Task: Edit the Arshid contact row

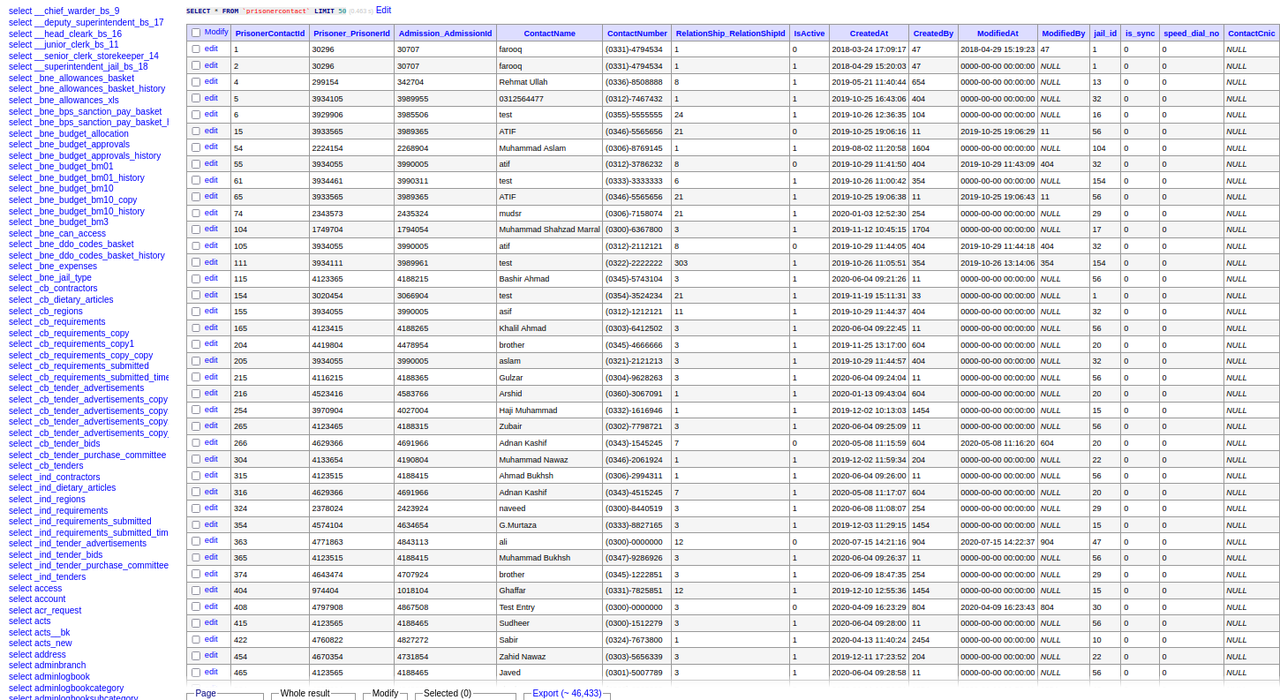Action: click(x=211, y=393)
